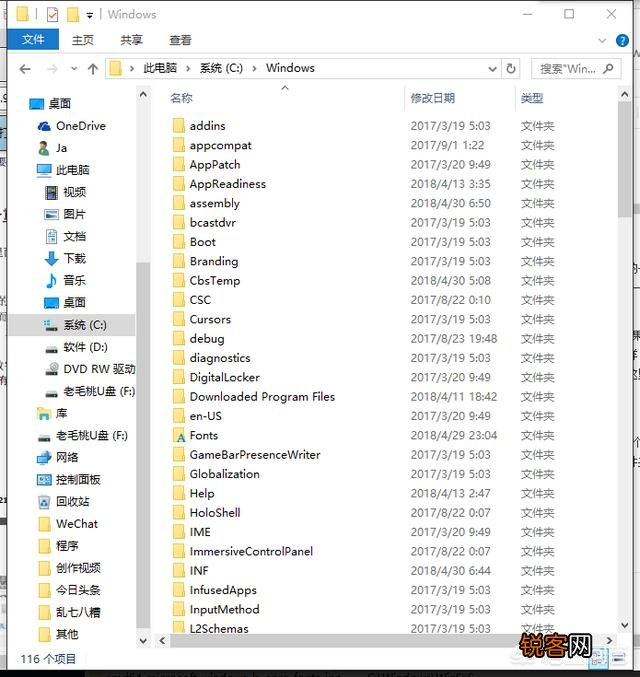Viewport: 640px width, 677px height.
Task: Click the file list vertical scroll thumb
Action: (624, 160)
